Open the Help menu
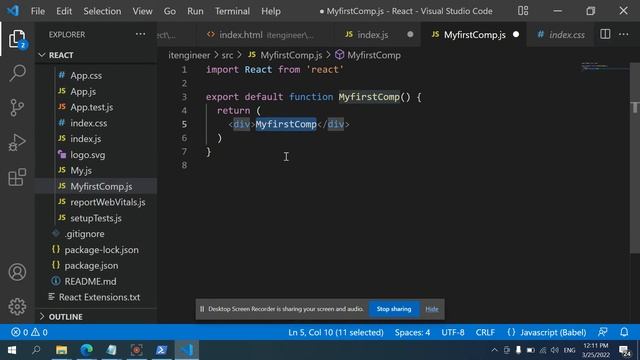The height and width of the screenshot is (360, 640). pos(271,11)
